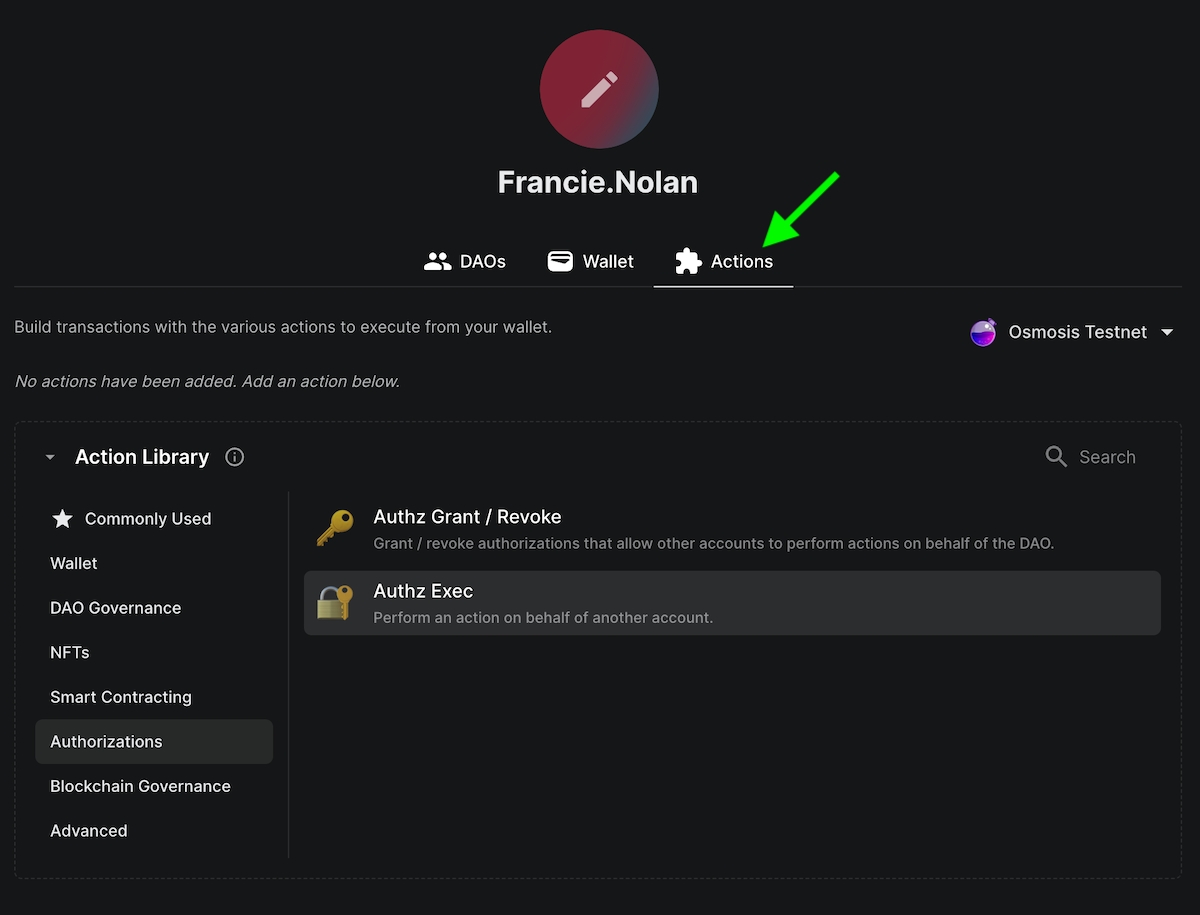The width and height of the screenshot is (1200, 915).
Task: Click the pencil edit profile avatar
Action: click(x=599, y=90)
